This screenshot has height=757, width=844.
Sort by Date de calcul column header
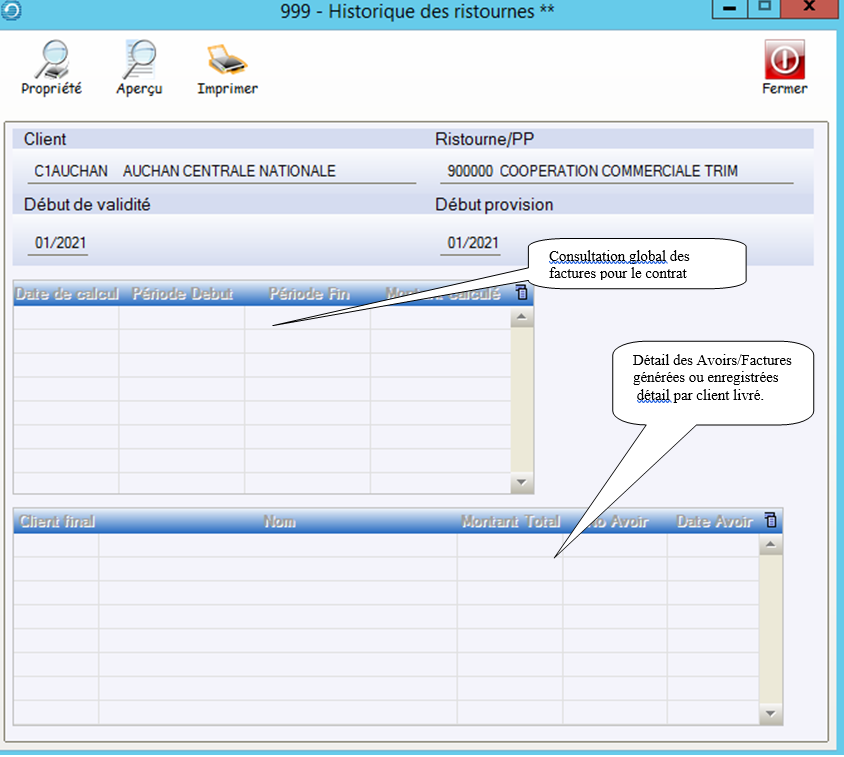pos(67,294)
